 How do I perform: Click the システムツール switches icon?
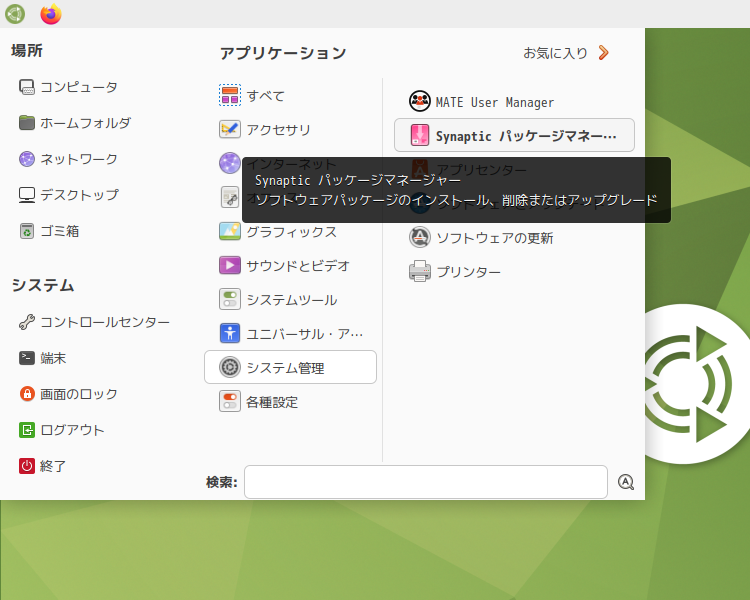(230, 300)
